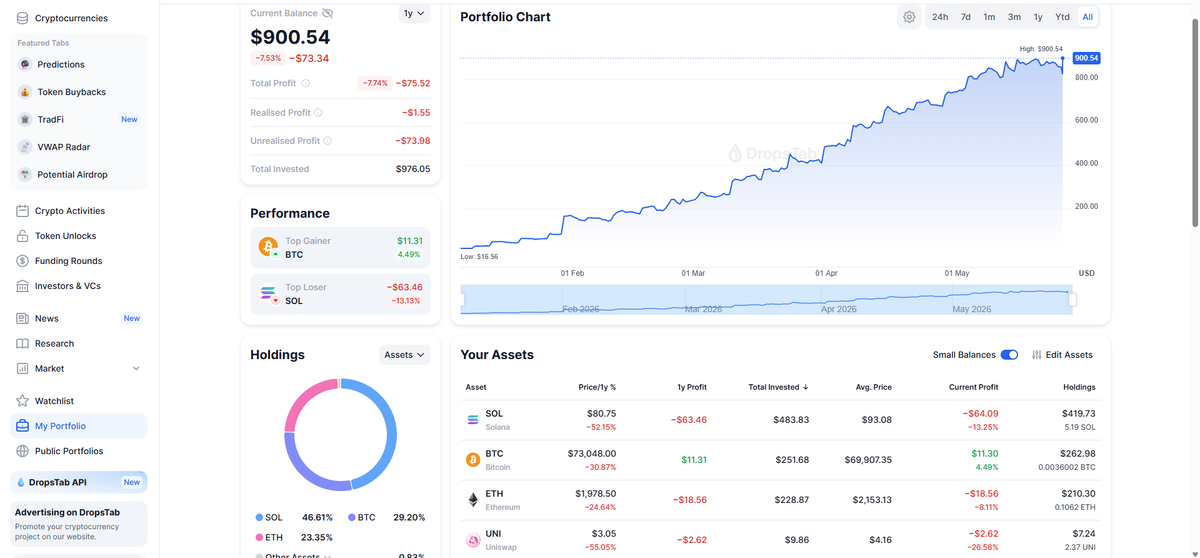
Task: Click the Predictions sidebar icon
Action: [x=25, y=64]
